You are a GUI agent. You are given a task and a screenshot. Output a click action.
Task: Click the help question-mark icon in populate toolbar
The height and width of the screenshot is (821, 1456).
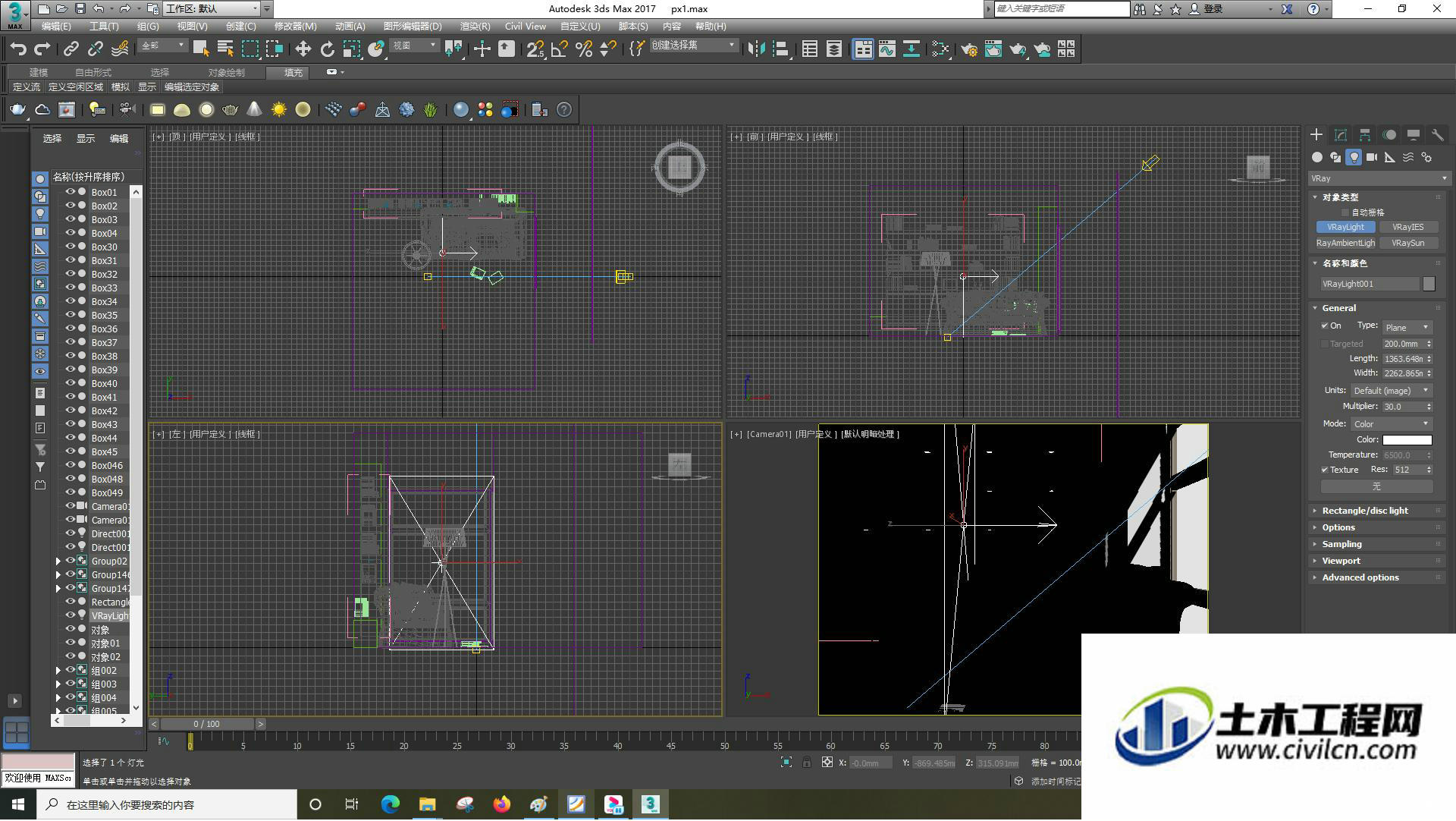pyautogui.click(x=564, y=110)
